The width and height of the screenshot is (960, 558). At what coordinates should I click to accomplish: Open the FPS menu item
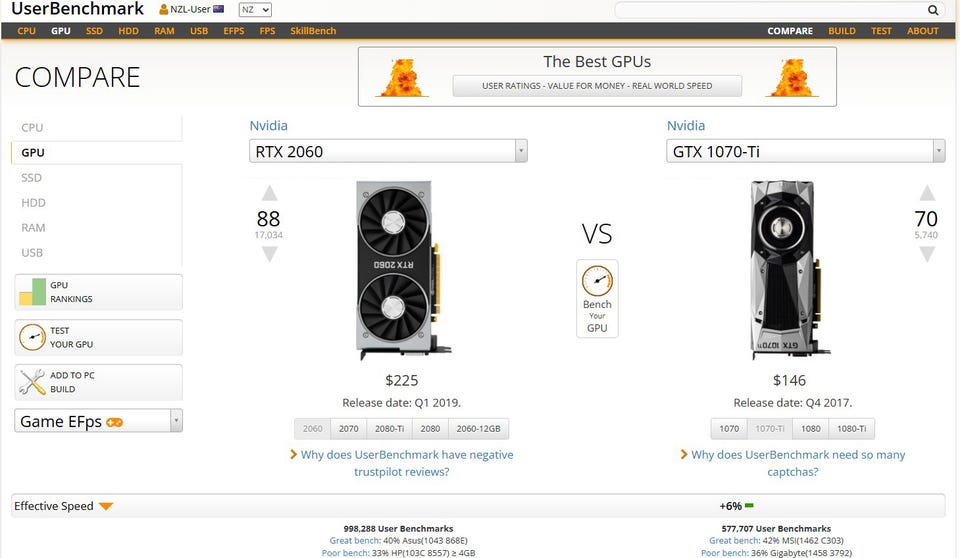coord(268,31)
